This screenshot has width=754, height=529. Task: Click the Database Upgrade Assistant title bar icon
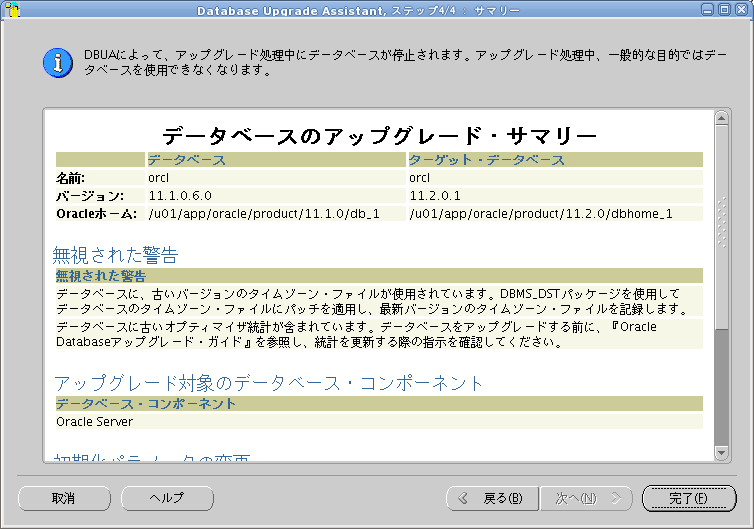point(13,9)
